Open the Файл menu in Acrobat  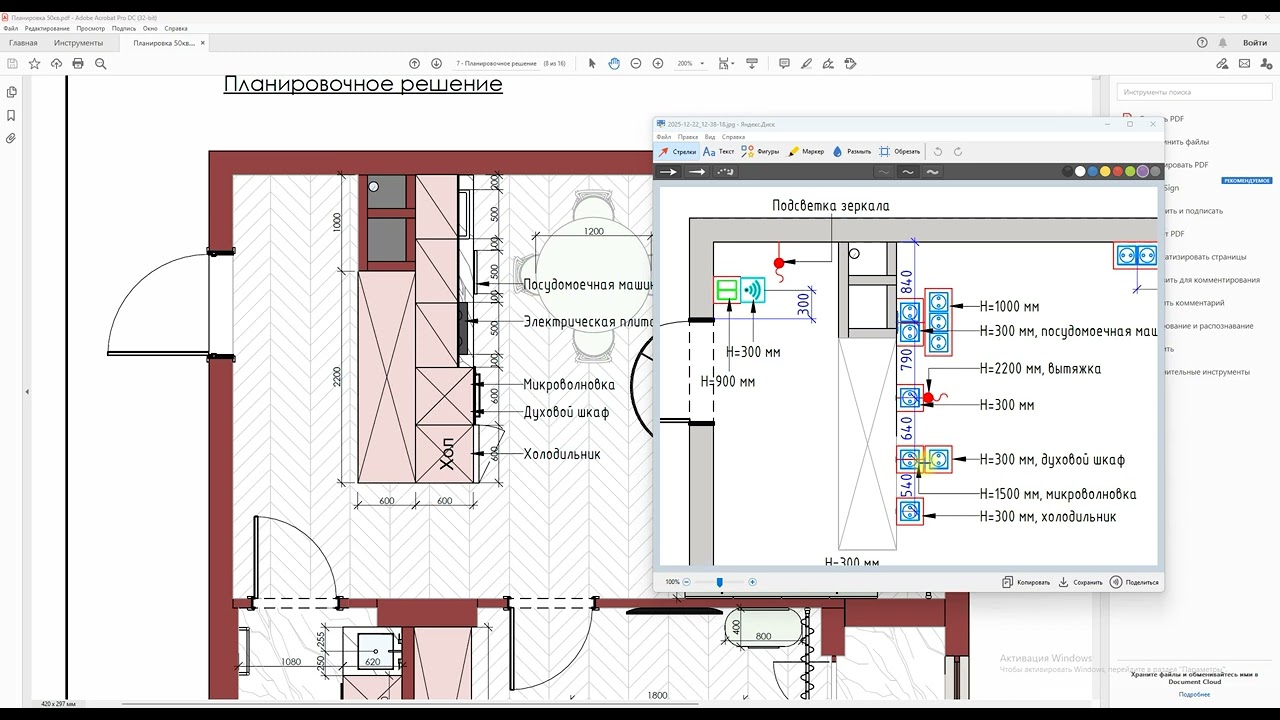tap(11, 28)
